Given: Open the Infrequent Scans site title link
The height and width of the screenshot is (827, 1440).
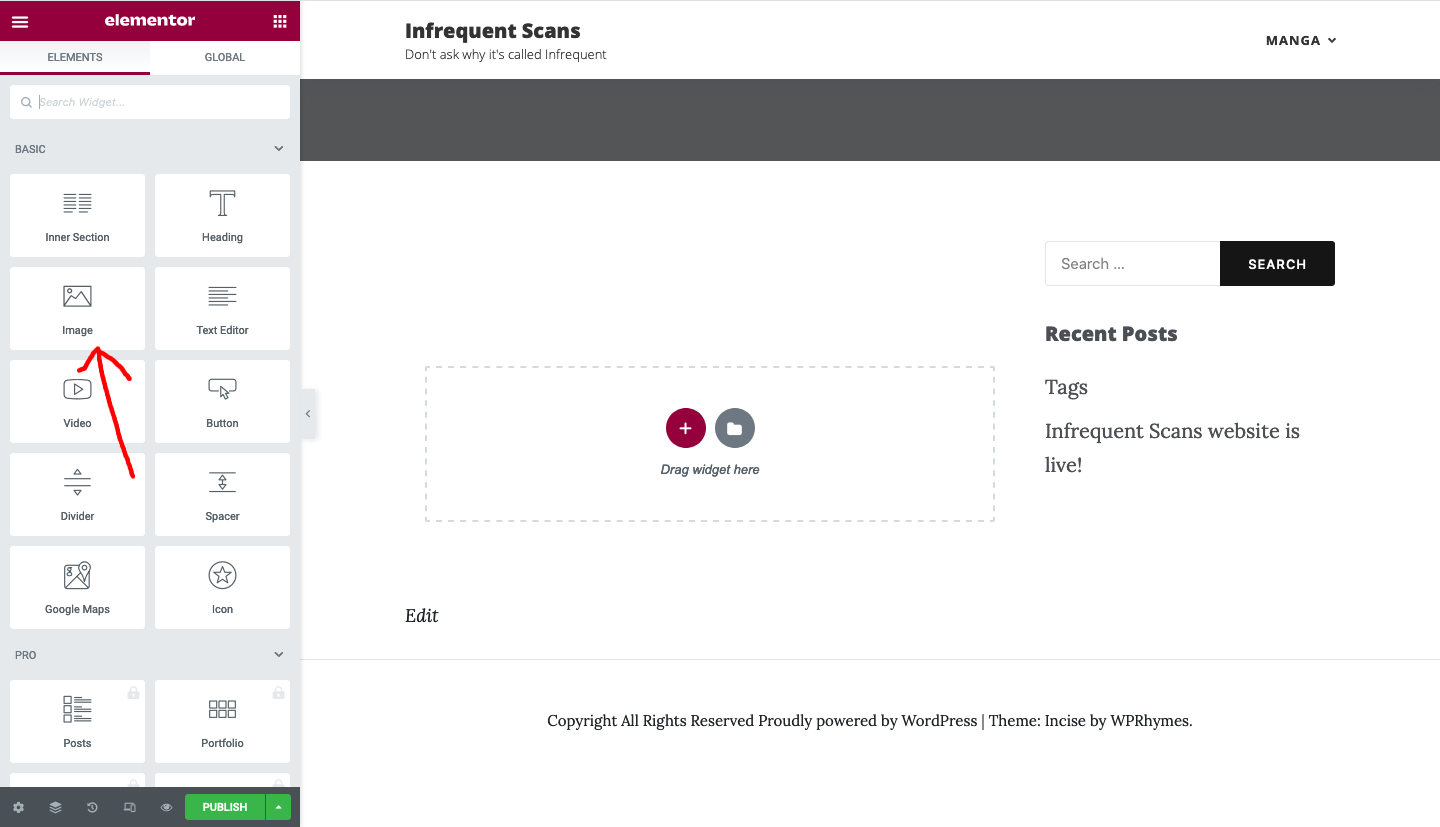Looking at the screenshot, I should (493, 30).
